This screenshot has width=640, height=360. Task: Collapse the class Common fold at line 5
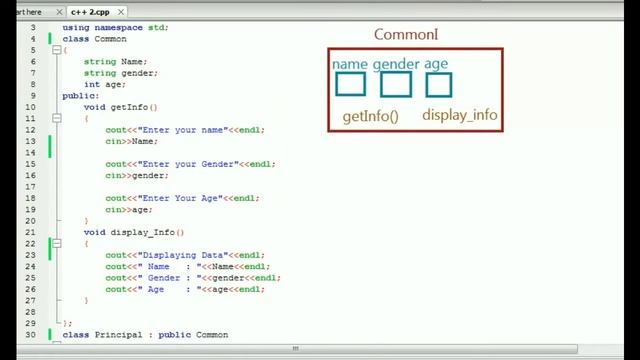57,50
